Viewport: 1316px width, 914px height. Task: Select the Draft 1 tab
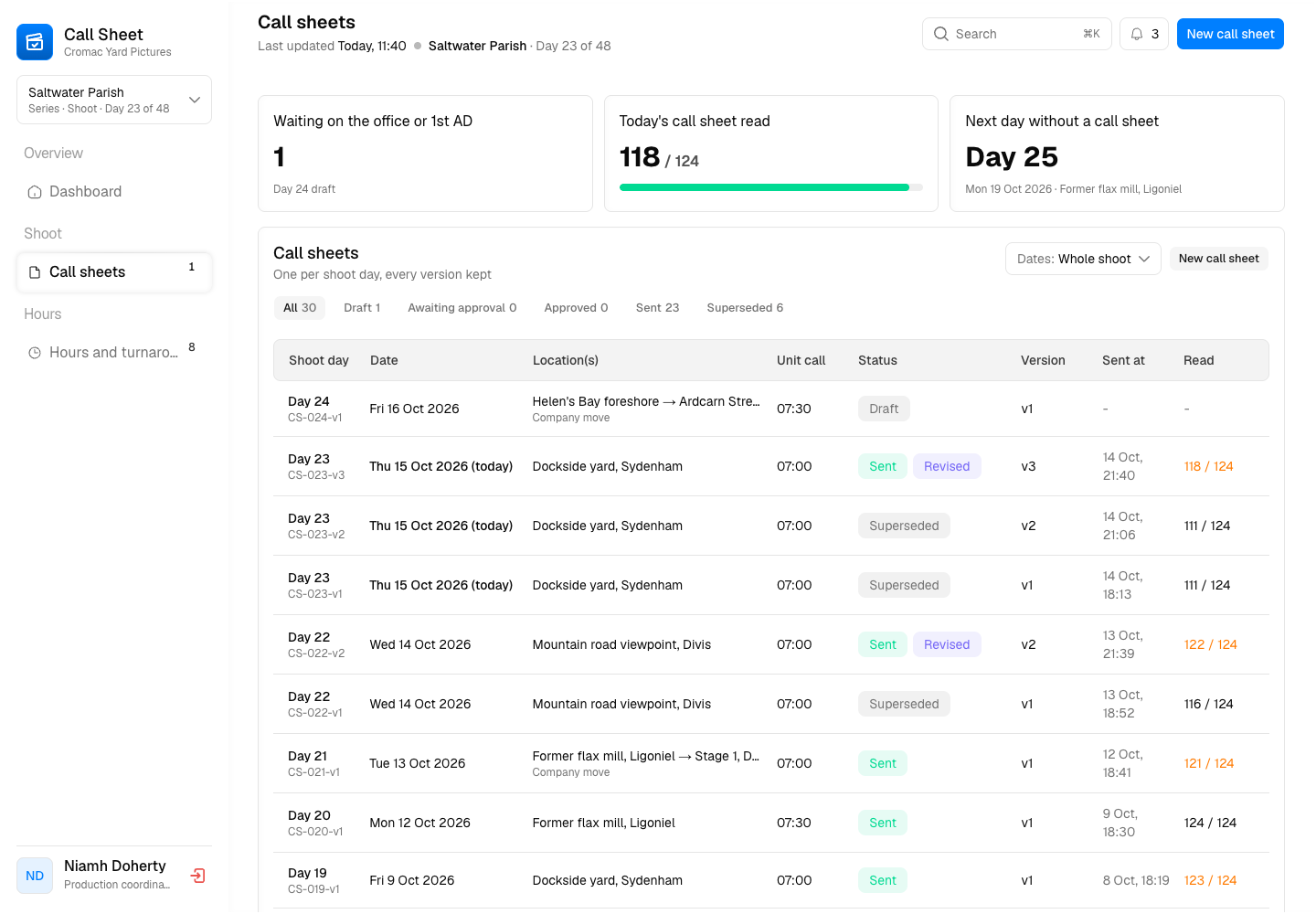coord(362,308)
